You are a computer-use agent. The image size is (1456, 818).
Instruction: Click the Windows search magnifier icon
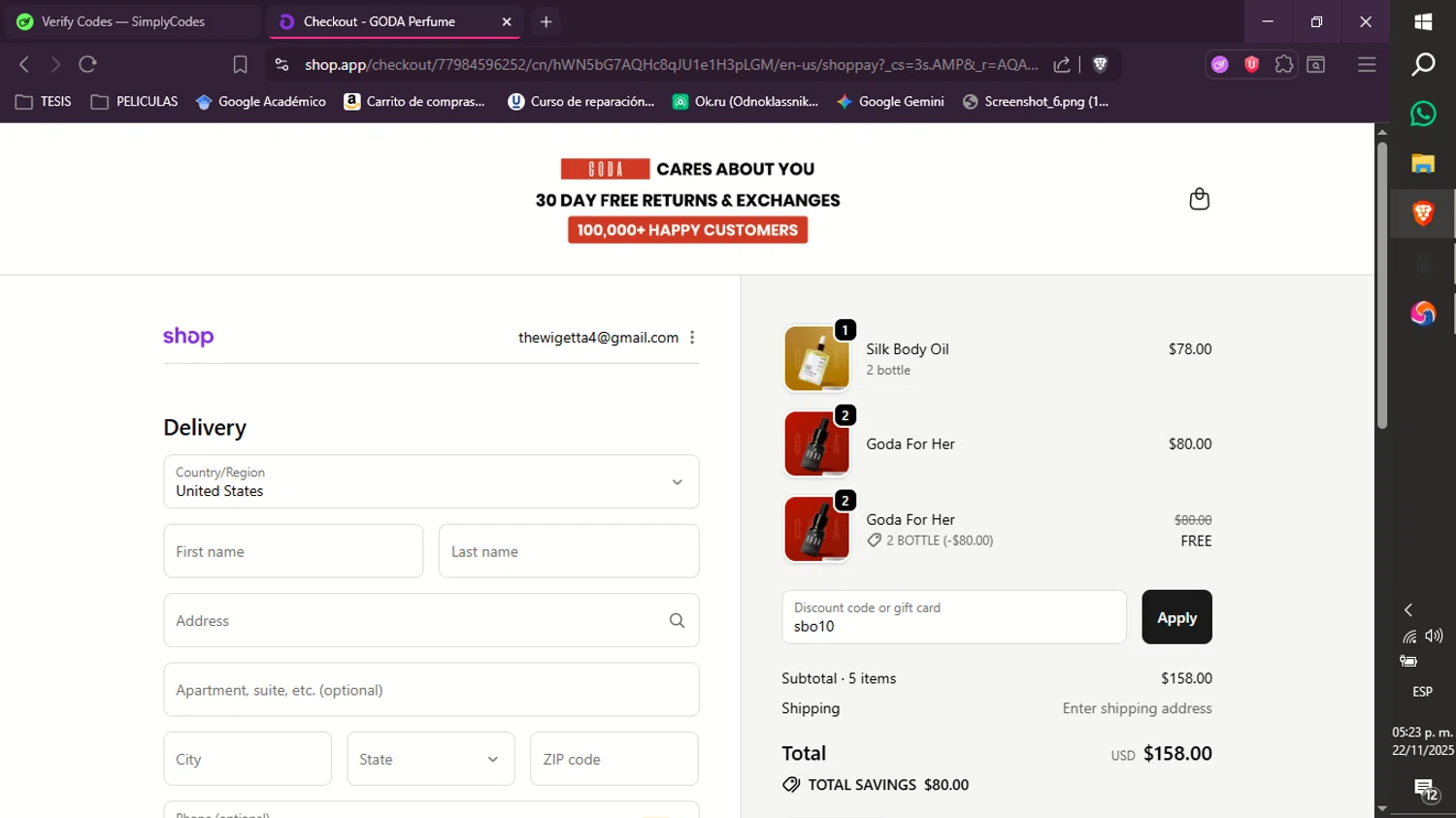point(1423,64)
